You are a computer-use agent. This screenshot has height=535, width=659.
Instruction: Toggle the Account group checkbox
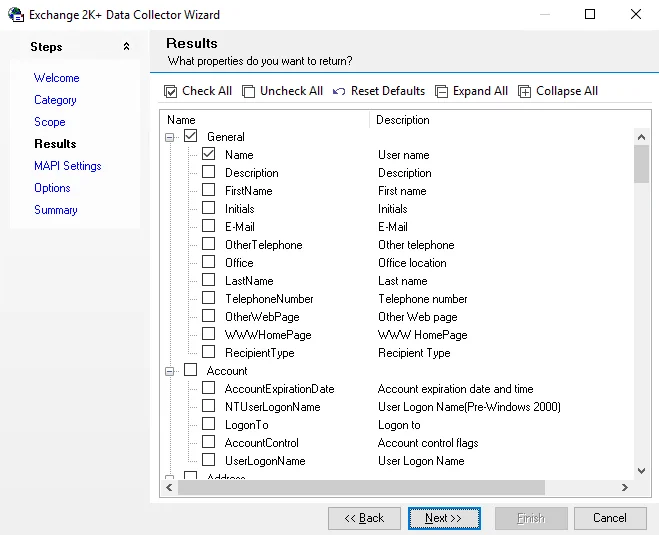pyautogui.click(x=190, y=370)
